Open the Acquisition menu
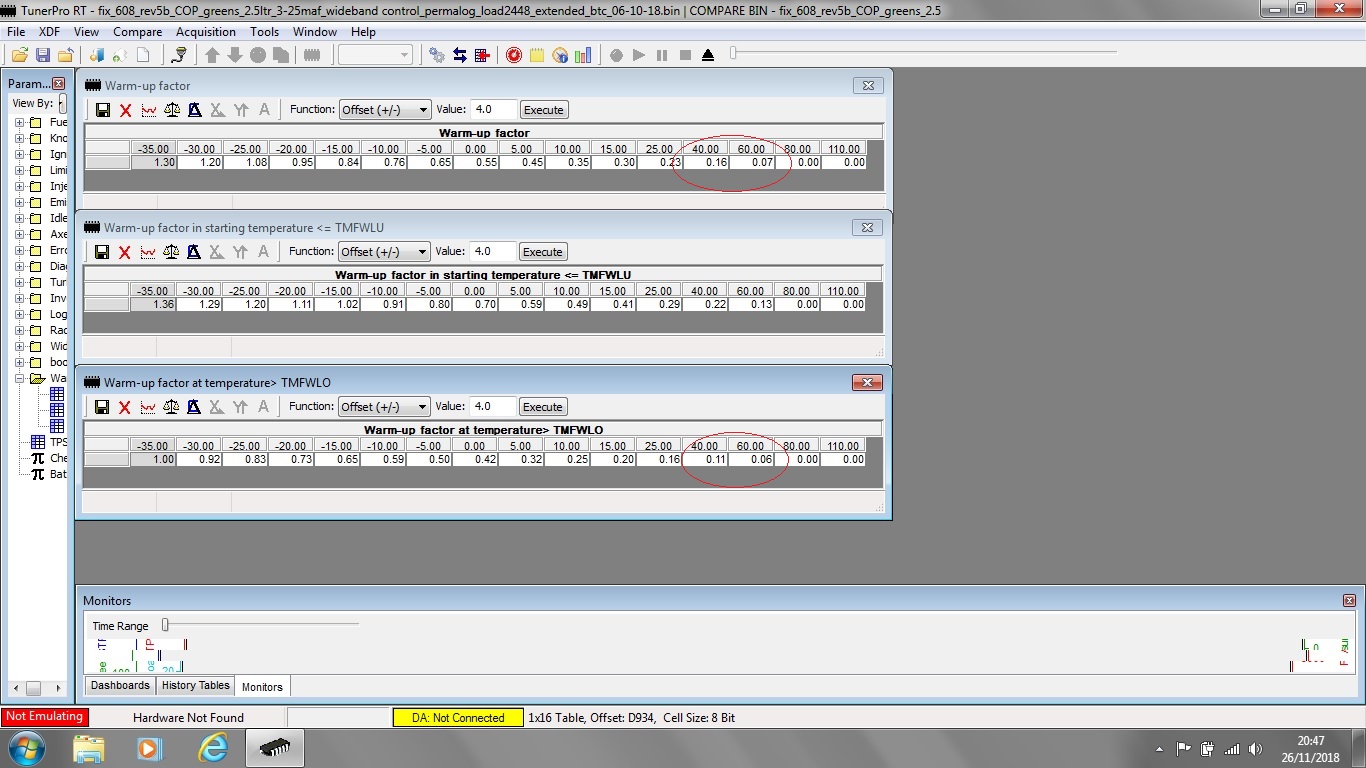1366x768 pixels. coord(206,32)
